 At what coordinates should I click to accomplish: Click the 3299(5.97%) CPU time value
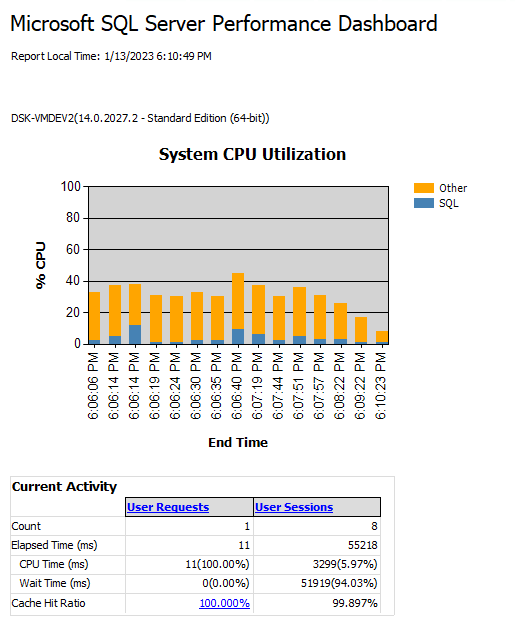tap(345, 564)
